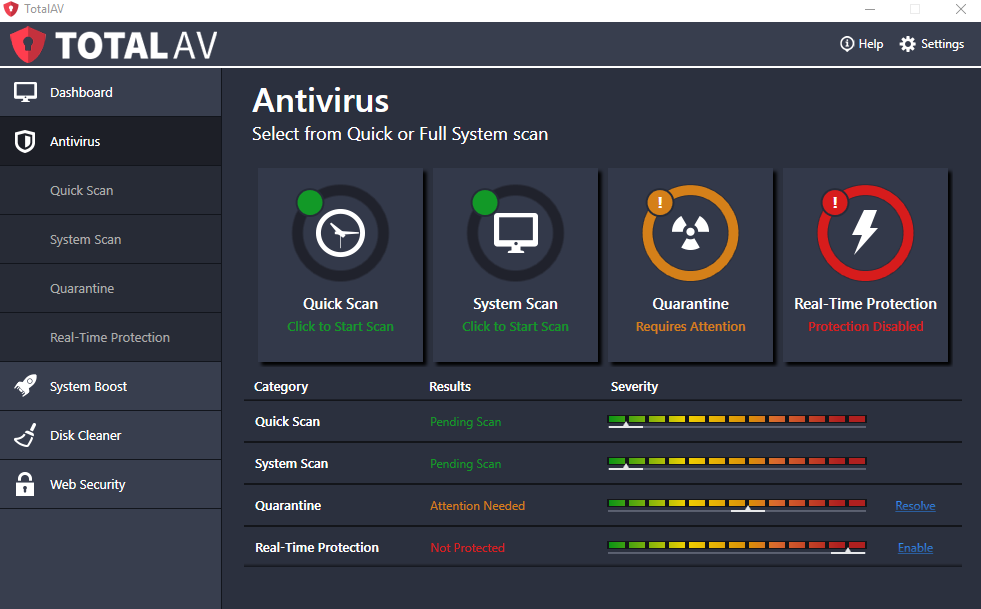
Task: Click the Quarantine severity meter
Action: click(737, 505)
